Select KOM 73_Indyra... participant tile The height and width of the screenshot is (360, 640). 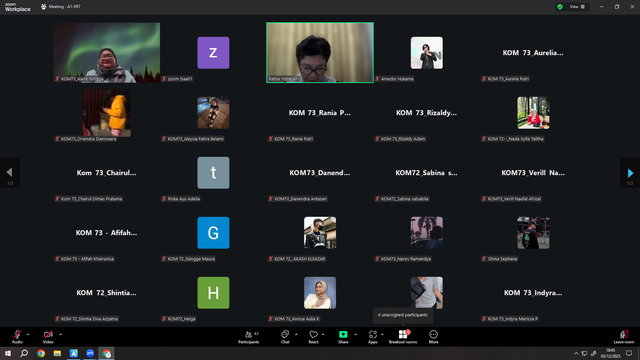[x=533, y=293]
